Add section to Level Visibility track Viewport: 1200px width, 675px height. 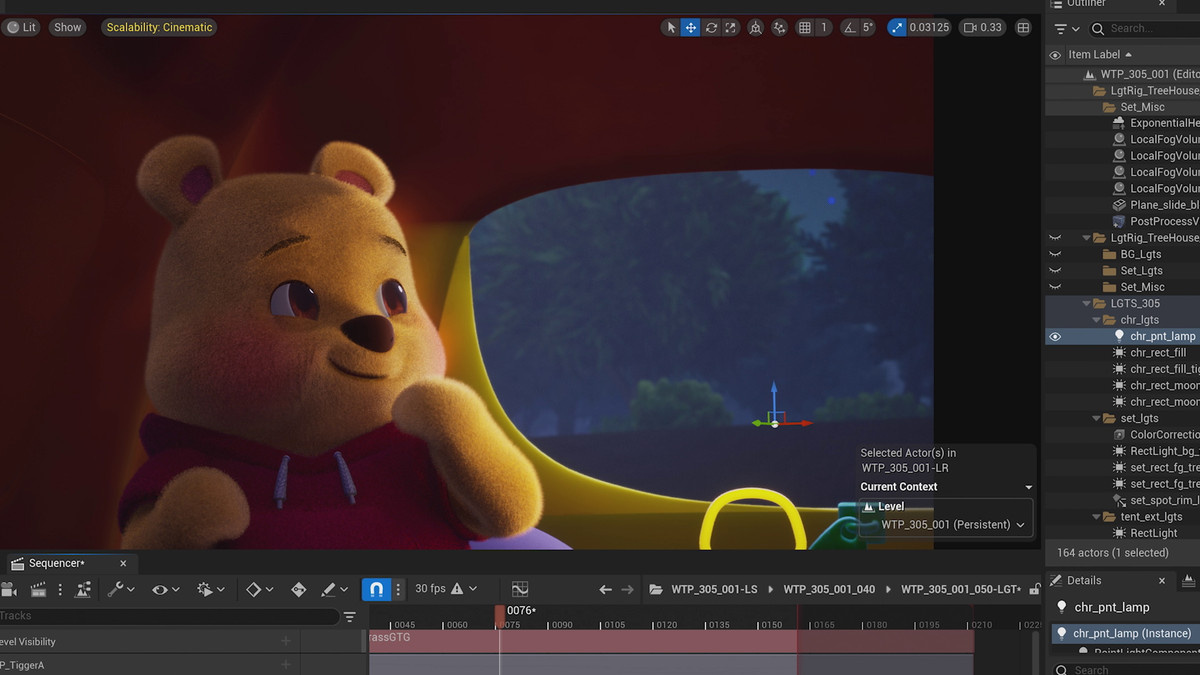286,641
